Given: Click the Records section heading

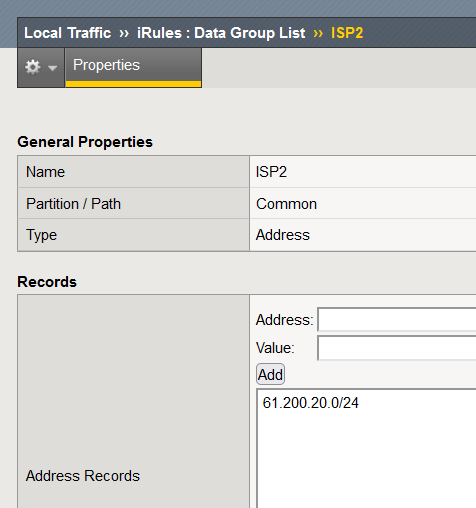Looking at the screenshot, I should tap(47, 282).
